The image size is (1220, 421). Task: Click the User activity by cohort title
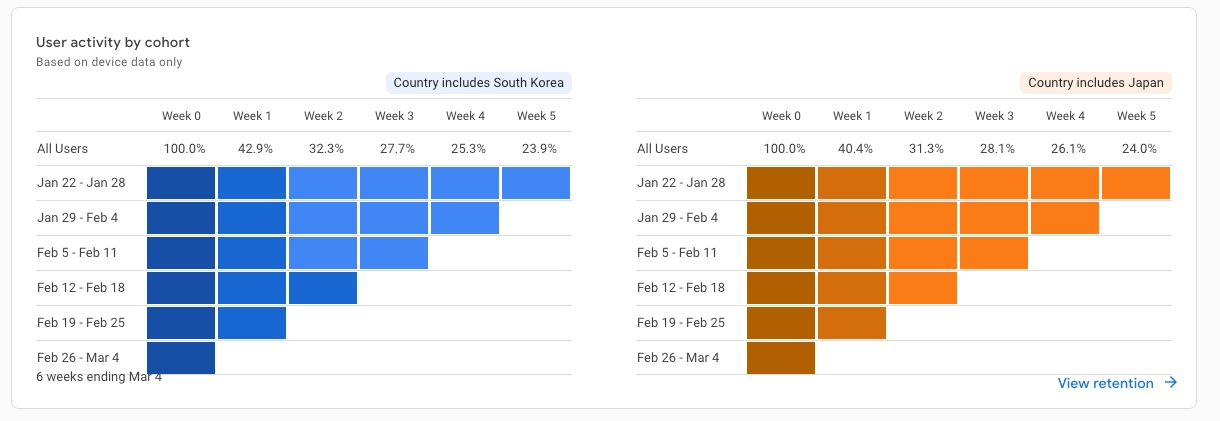tap(113, 42)
